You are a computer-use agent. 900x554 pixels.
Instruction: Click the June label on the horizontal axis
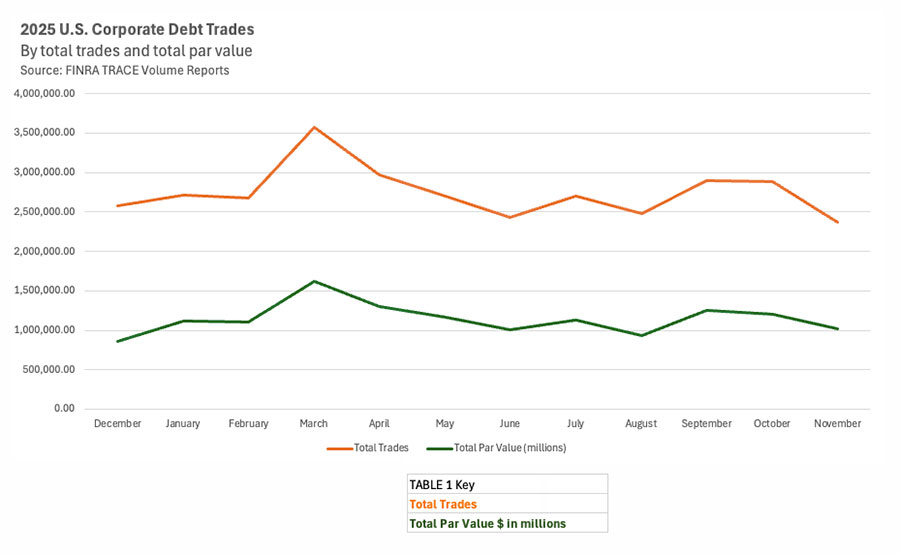tap(510, 424)
